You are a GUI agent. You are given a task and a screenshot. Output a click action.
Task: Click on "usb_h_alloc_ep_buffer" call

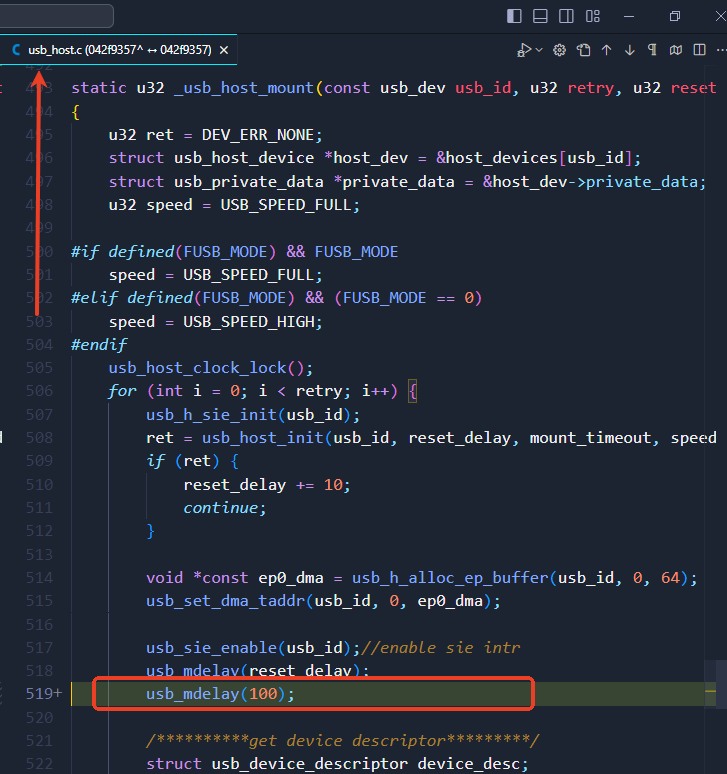tap(450, 578)
